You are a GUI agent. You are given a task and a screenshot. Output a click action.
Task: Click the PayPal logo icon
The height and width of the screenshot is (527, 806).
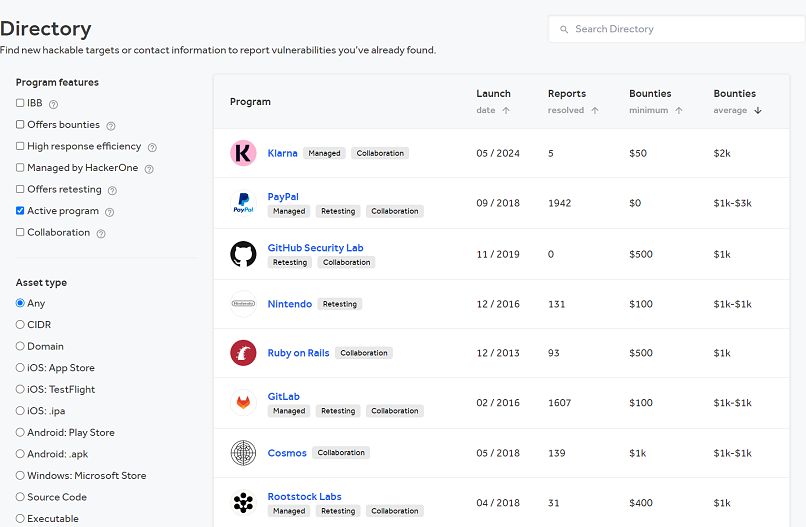[243, 203]
